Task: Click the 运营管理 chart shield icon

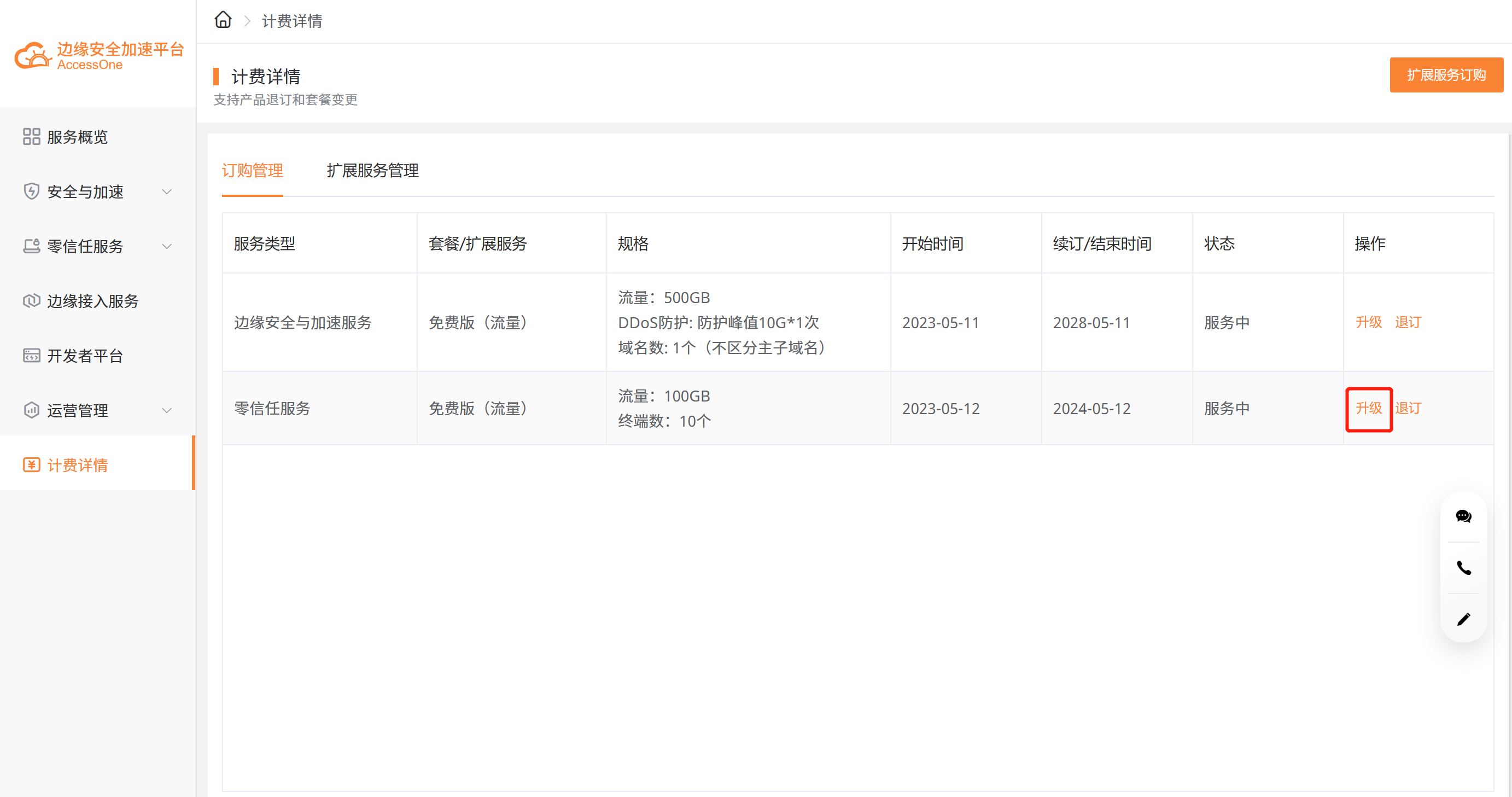Action: click(32, 410)
